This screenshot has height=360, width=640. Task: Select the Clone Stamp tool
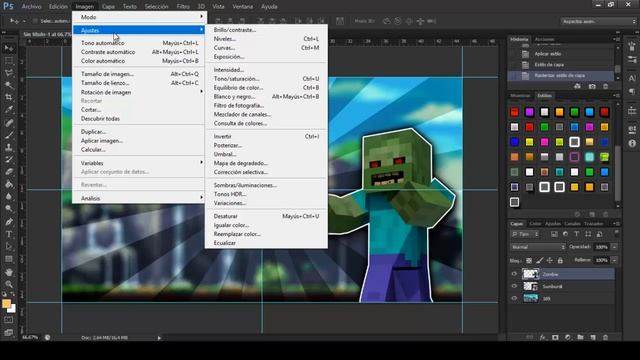tap(9, 147)
